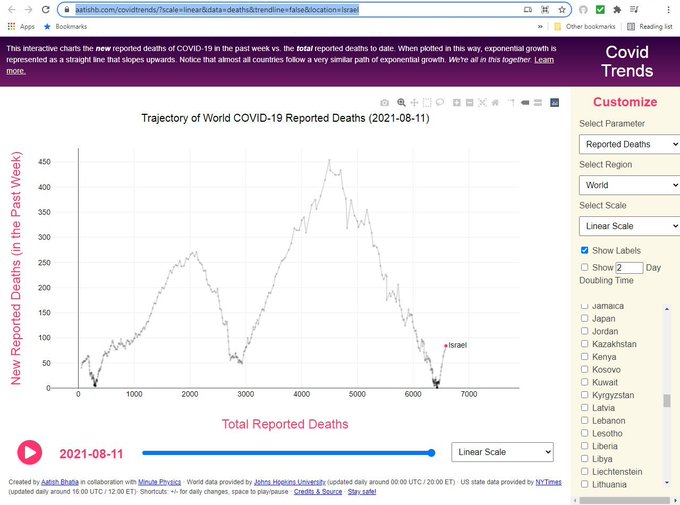
Task: Check the Libya country checkbox
Action: tap(584, 459)
